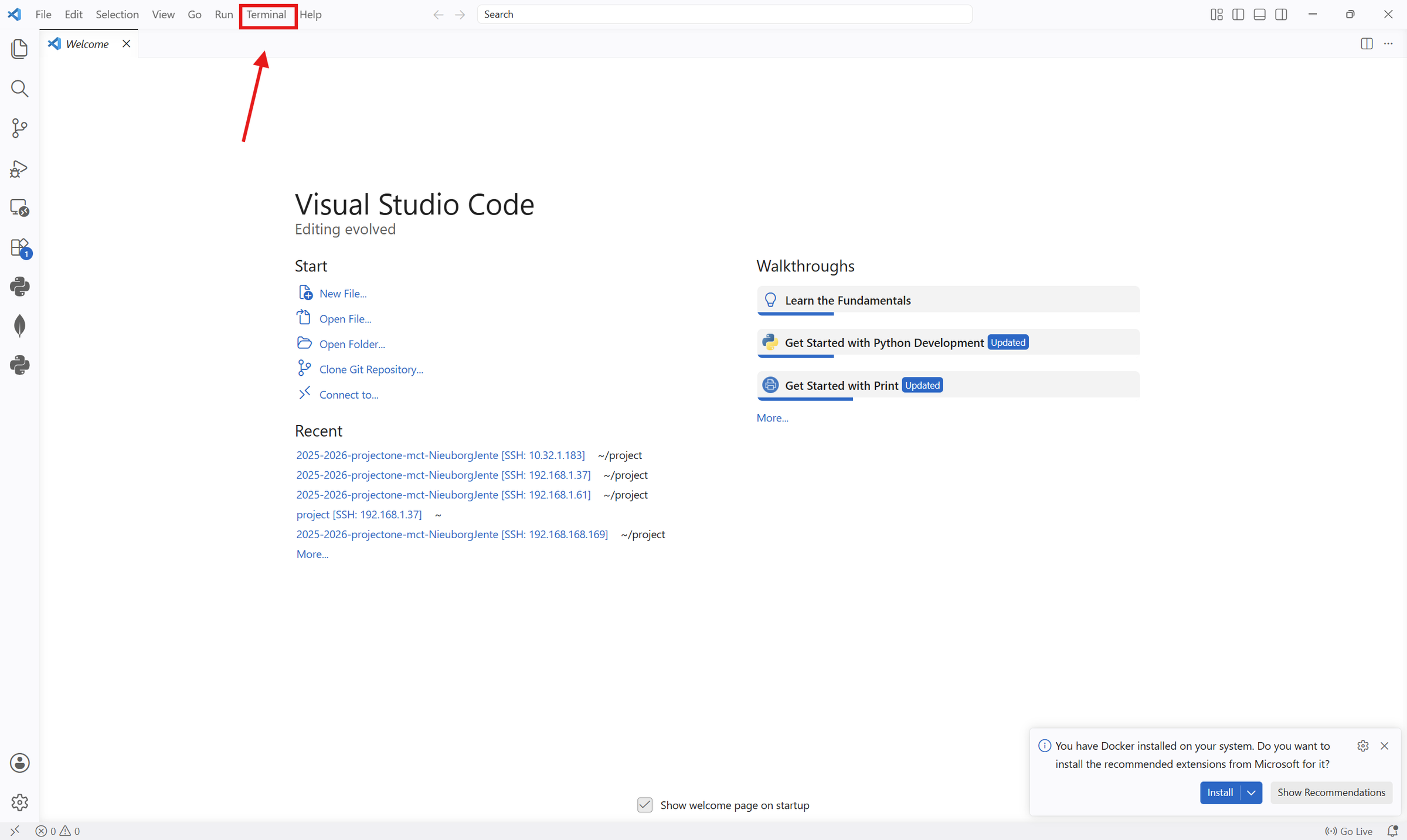This screenshot has height=840, width=1407.
Task: Open the Help menu
Action: [311, 15]
